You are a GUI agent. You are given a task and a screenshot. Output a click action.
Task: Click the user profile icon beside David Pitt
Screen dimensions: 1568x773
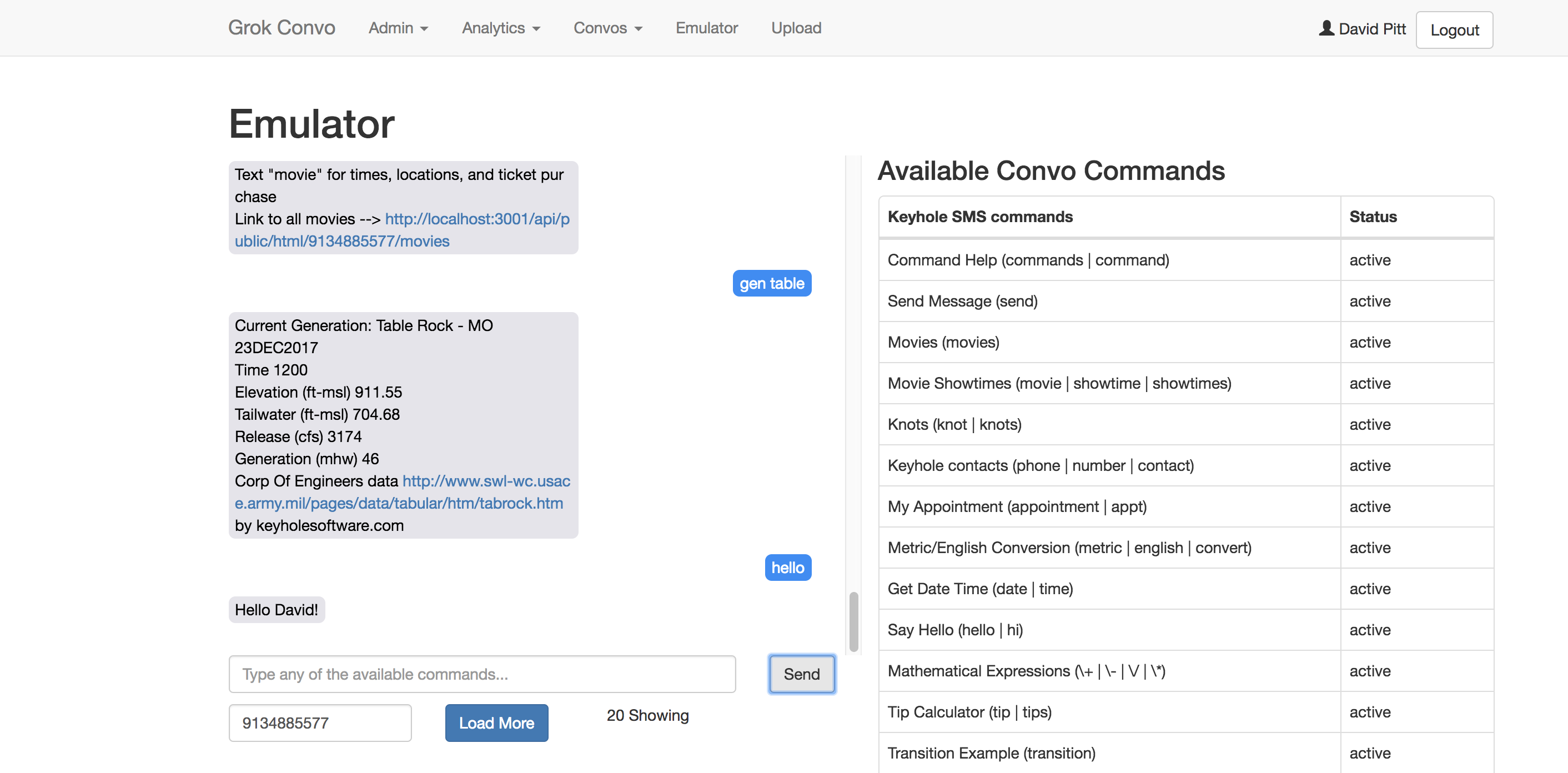(1326, 28)
